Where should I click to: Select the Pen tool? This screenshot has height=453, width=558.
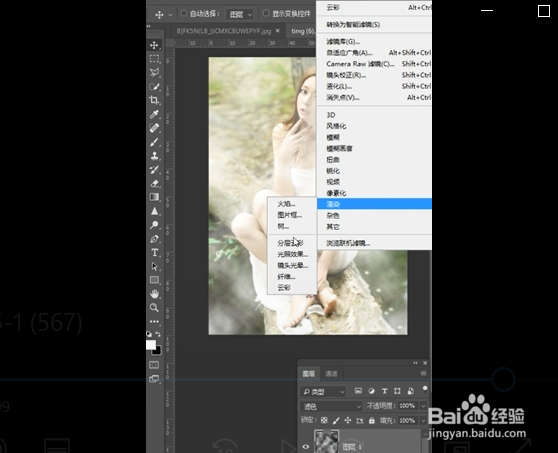154,239
